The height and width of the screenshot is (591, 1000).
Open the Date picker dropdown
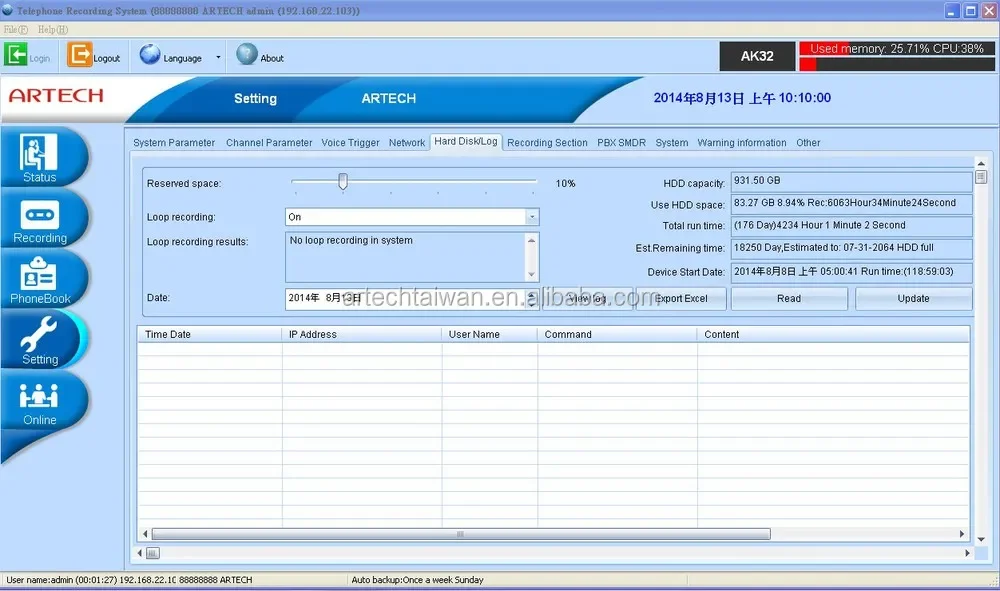[533, 297]
